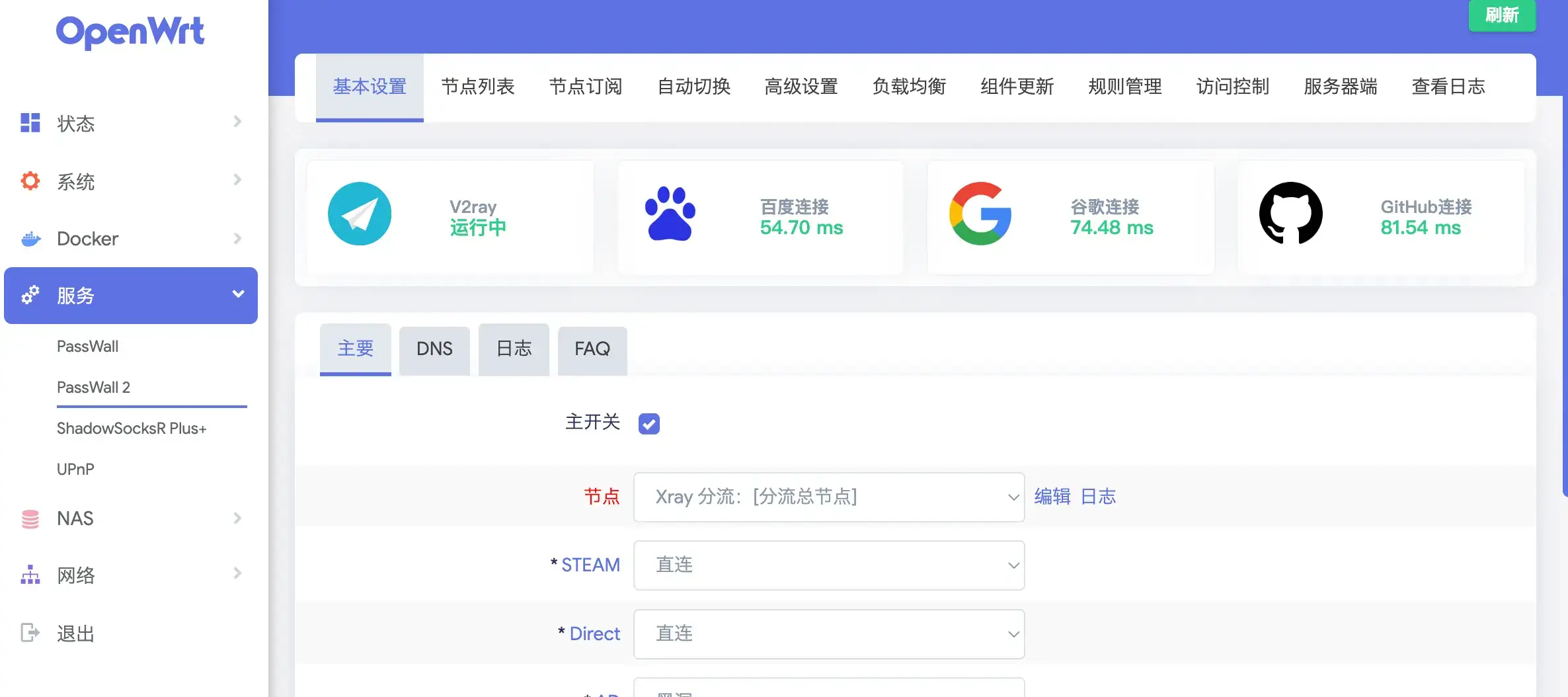The width and height of the screenshot is (1568, 697).
Task: Click the 日志 link beside 编辑
Action: coord(1098,497)
